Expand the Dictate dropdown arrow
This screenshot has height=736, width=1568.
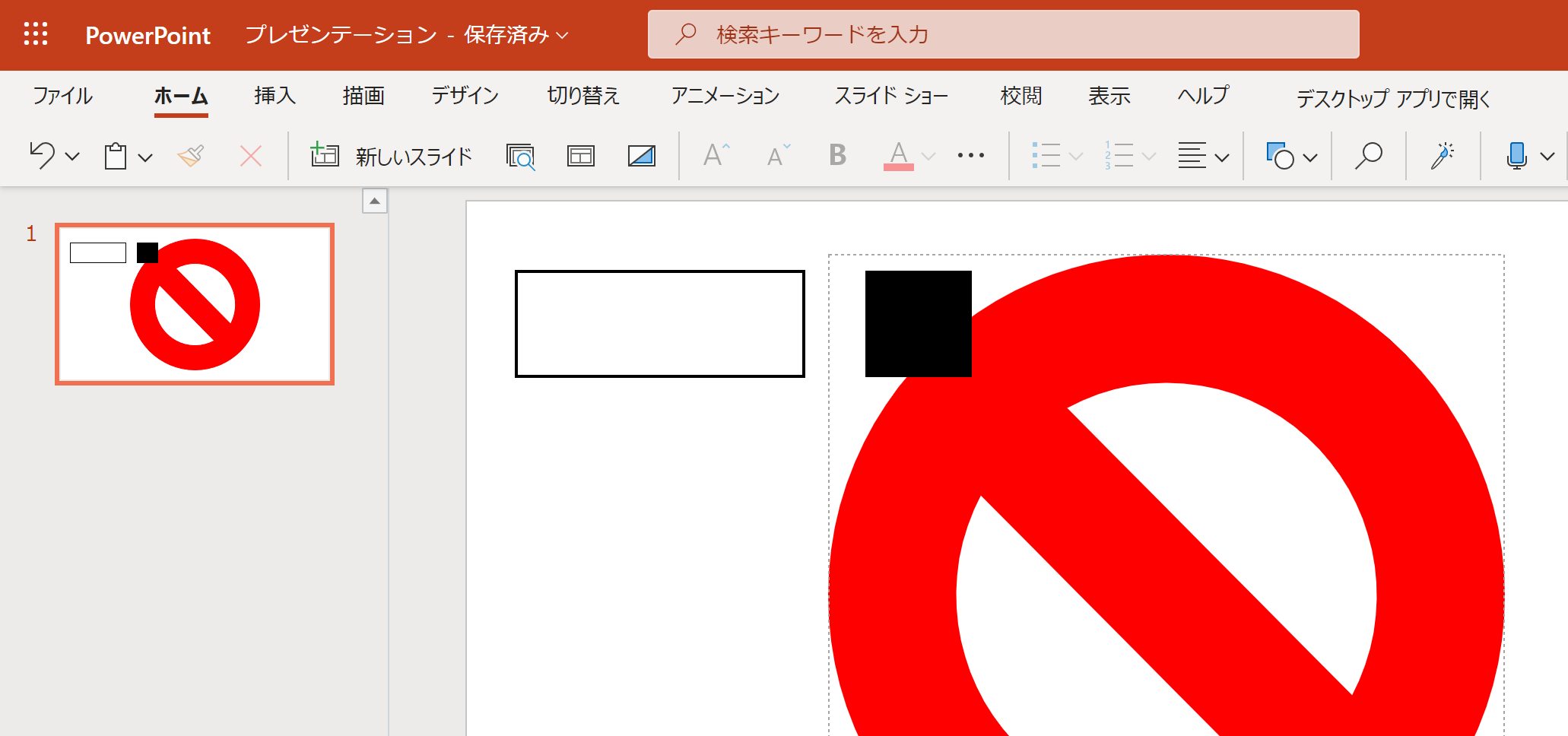[x=1547, y=157]
